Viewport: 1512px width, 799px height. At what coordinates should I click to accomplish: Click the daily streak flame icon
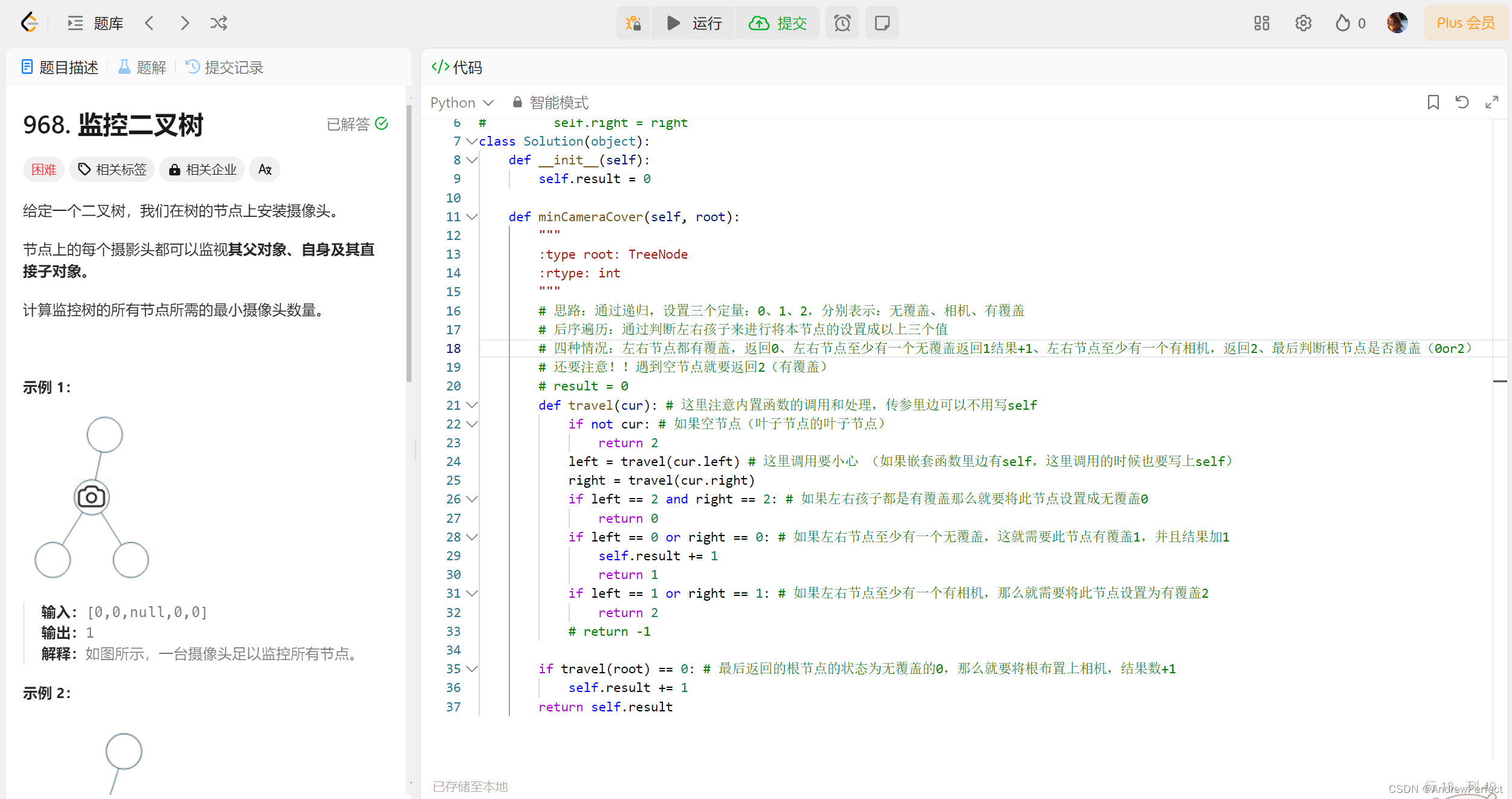tap(1343, 23)
